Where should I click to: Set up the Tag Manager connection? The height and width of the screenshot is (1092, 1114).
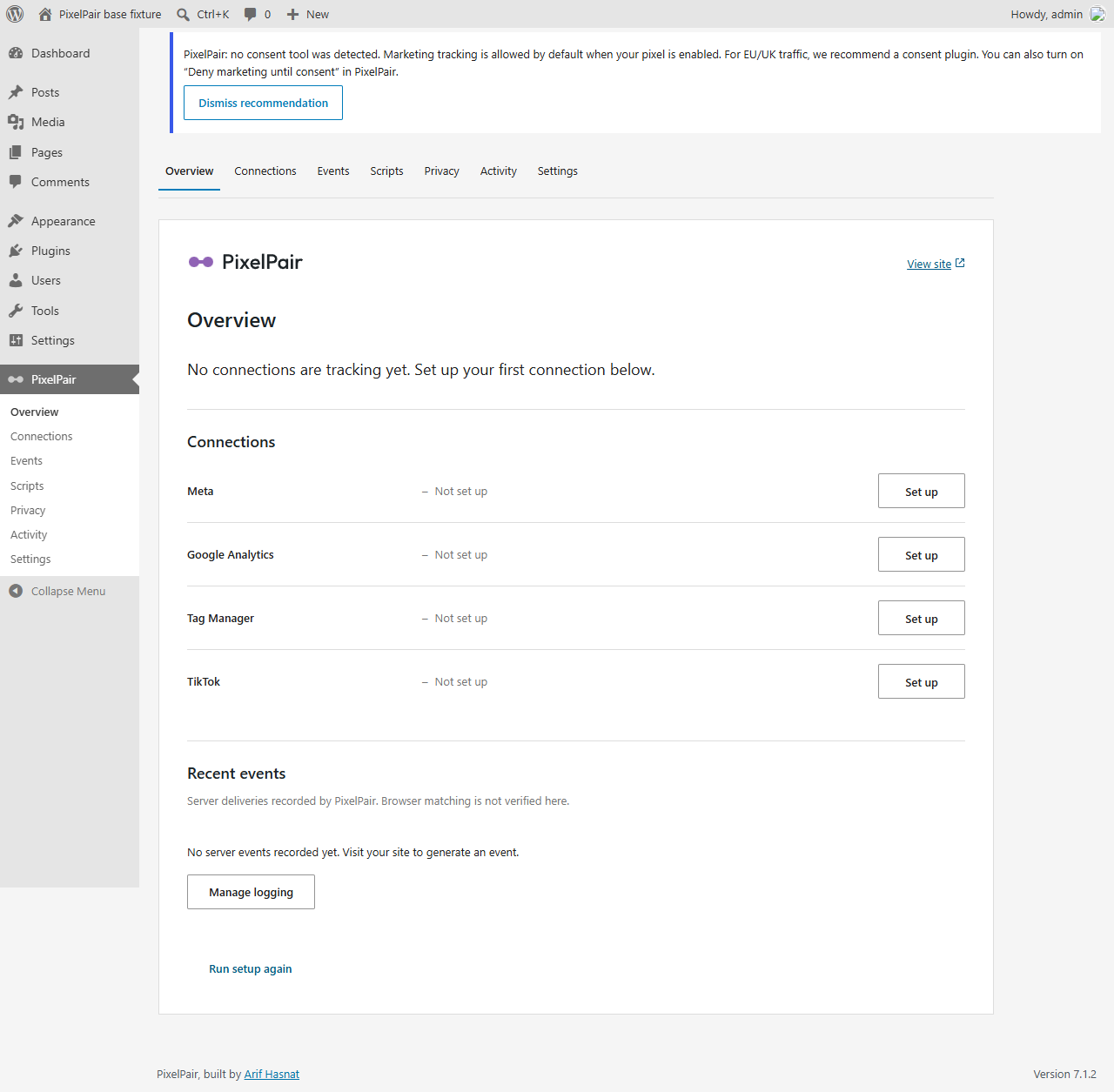pyautogui.click(x=921, y=619)
